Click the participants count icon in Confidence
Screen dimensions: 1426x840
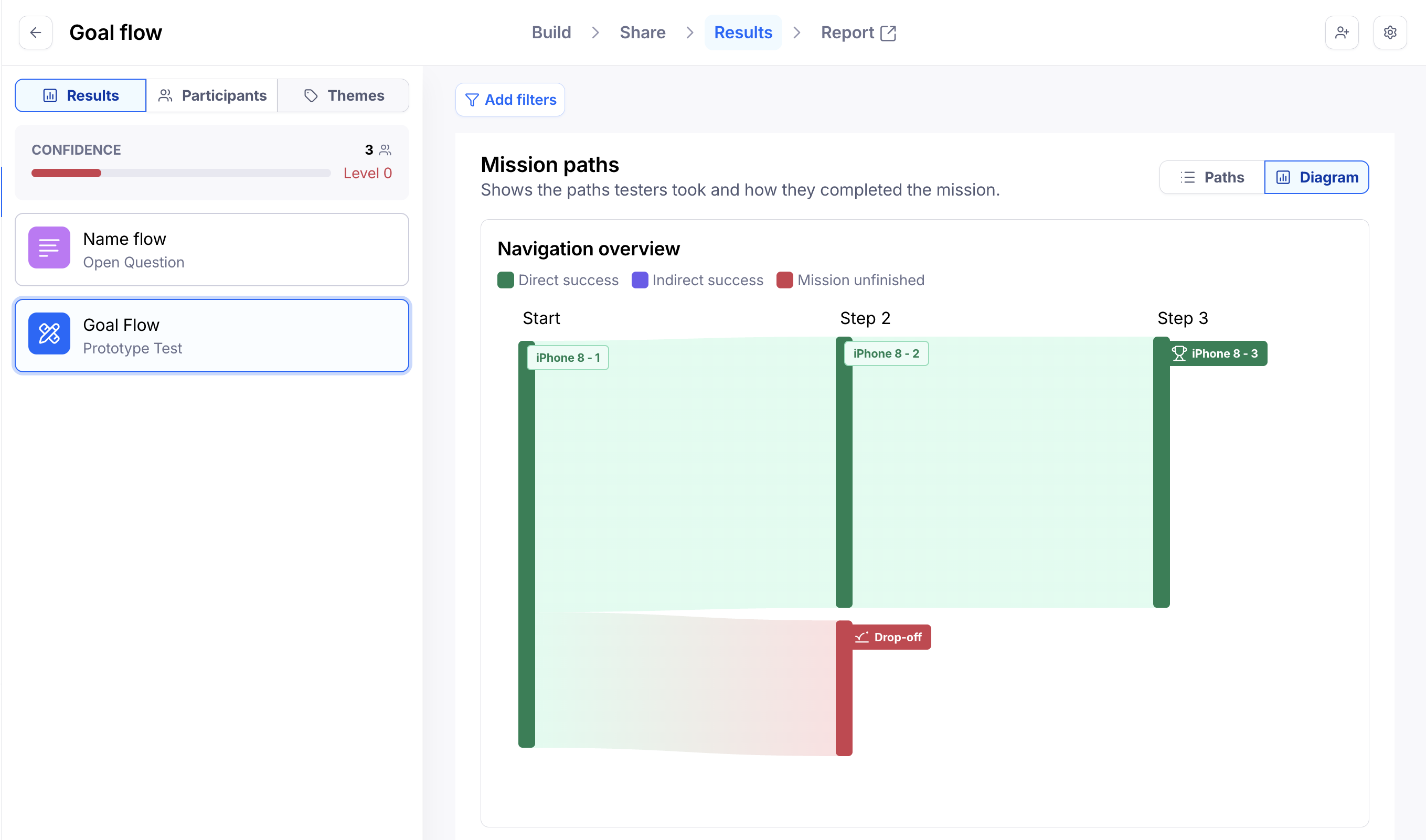point(385,150)
